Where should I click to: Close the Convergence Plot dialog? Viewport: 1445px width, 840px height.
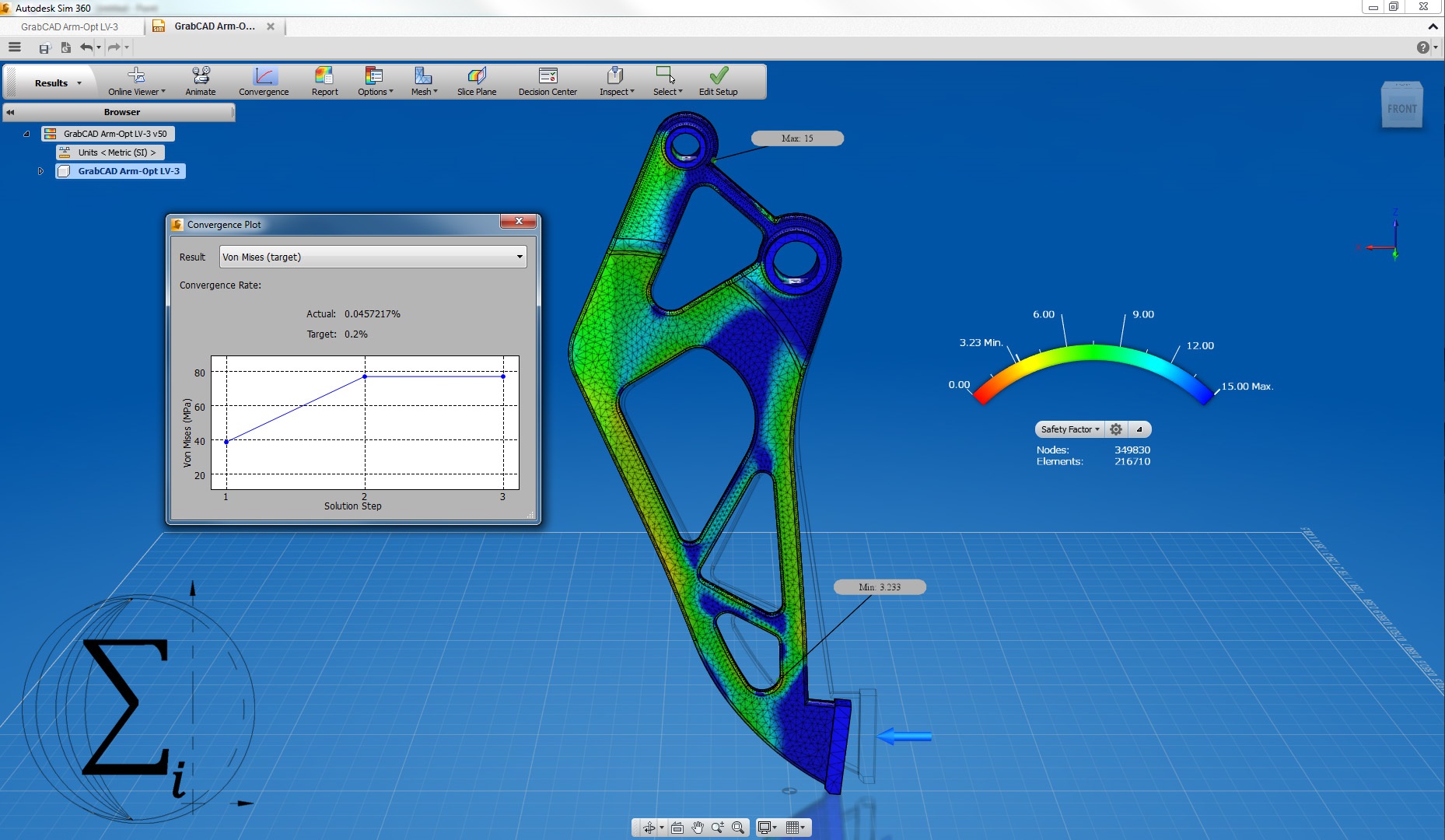coord(519,222)
